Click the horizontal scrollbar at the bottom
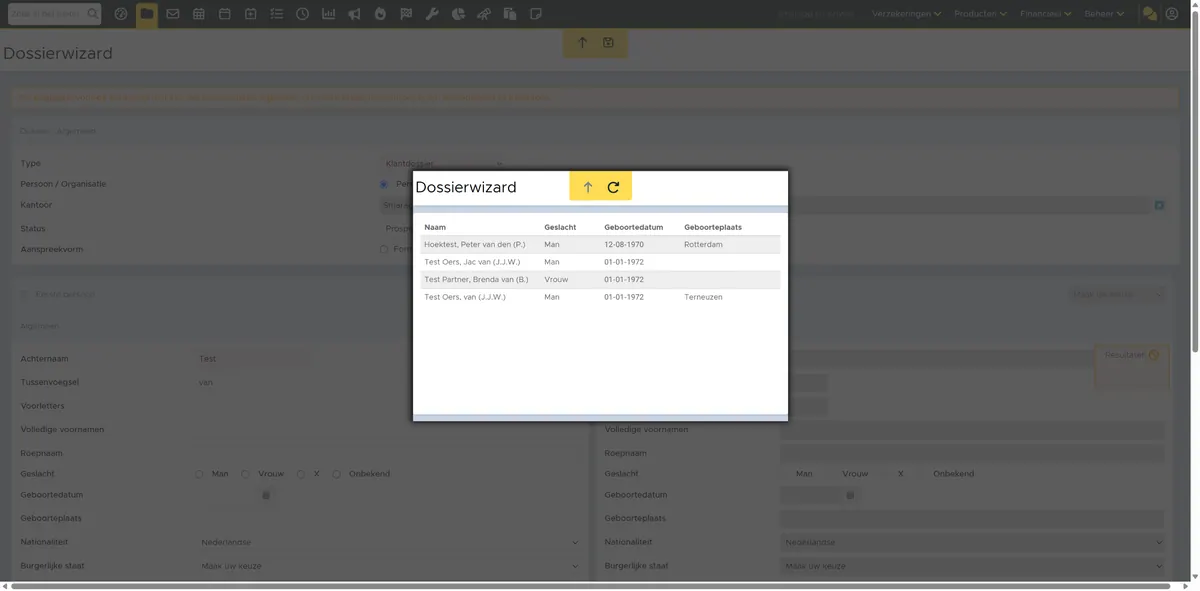 pyautogui.click(x=590, y=585)
